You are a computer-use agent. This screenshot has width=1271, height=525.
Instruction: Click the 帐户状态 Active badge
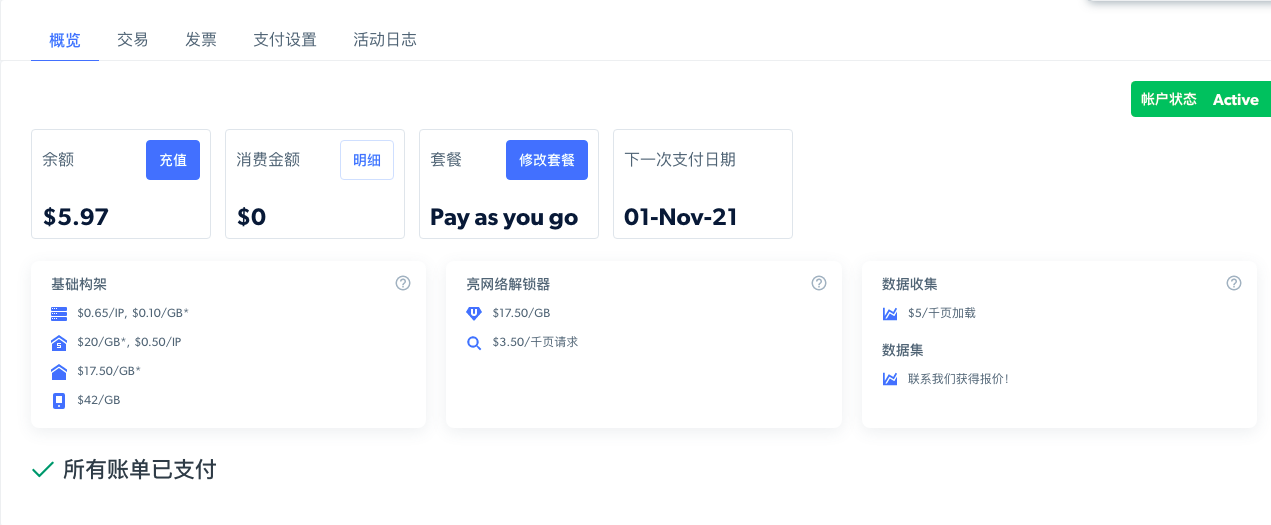pyautogui.click(x=1200, y=99)
